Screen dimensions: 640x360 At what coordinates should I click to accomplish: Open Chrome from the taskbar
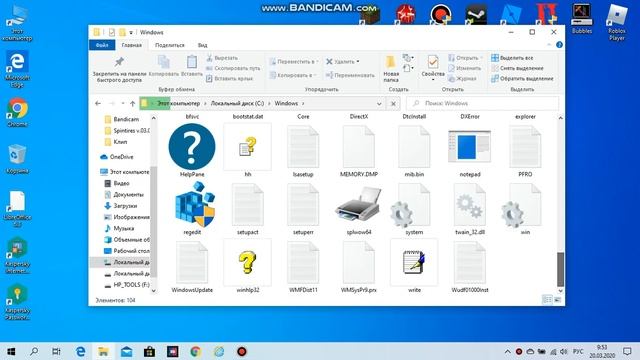point(196,351)
